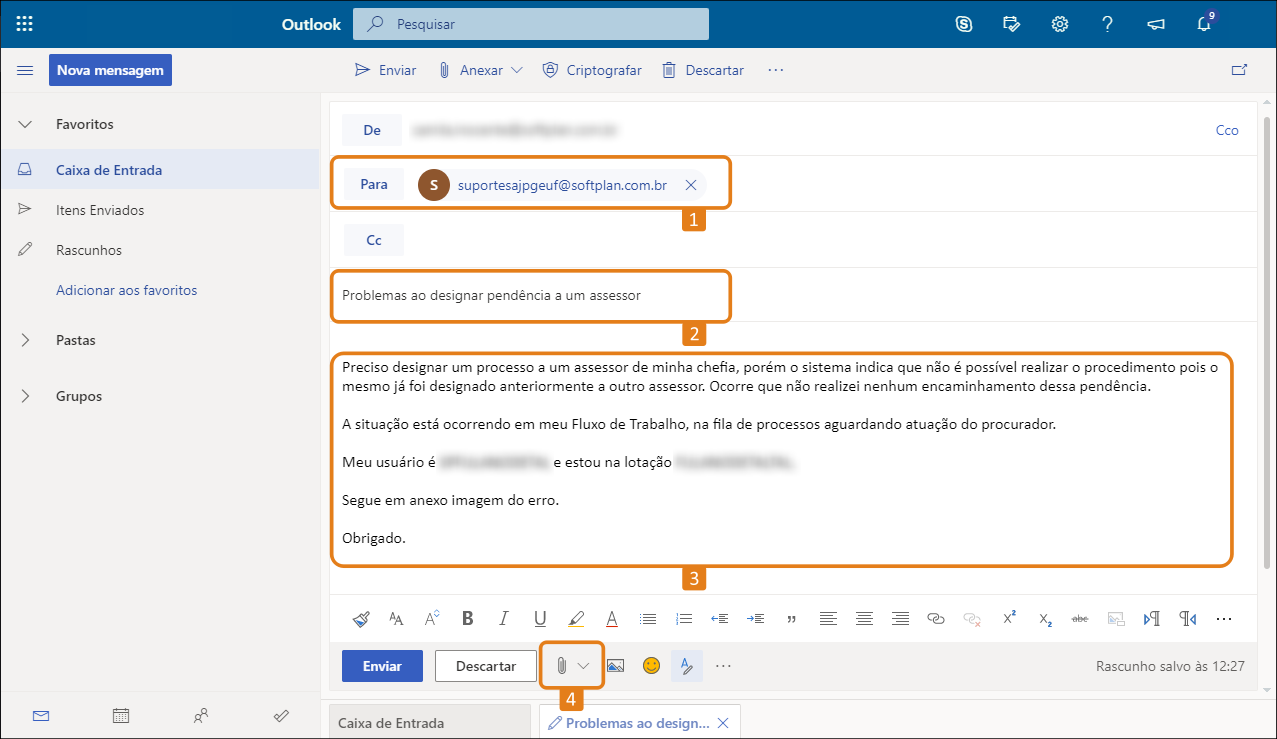Open the notifications bell
Screen dimensions: 1277x739
(1204, 24)
